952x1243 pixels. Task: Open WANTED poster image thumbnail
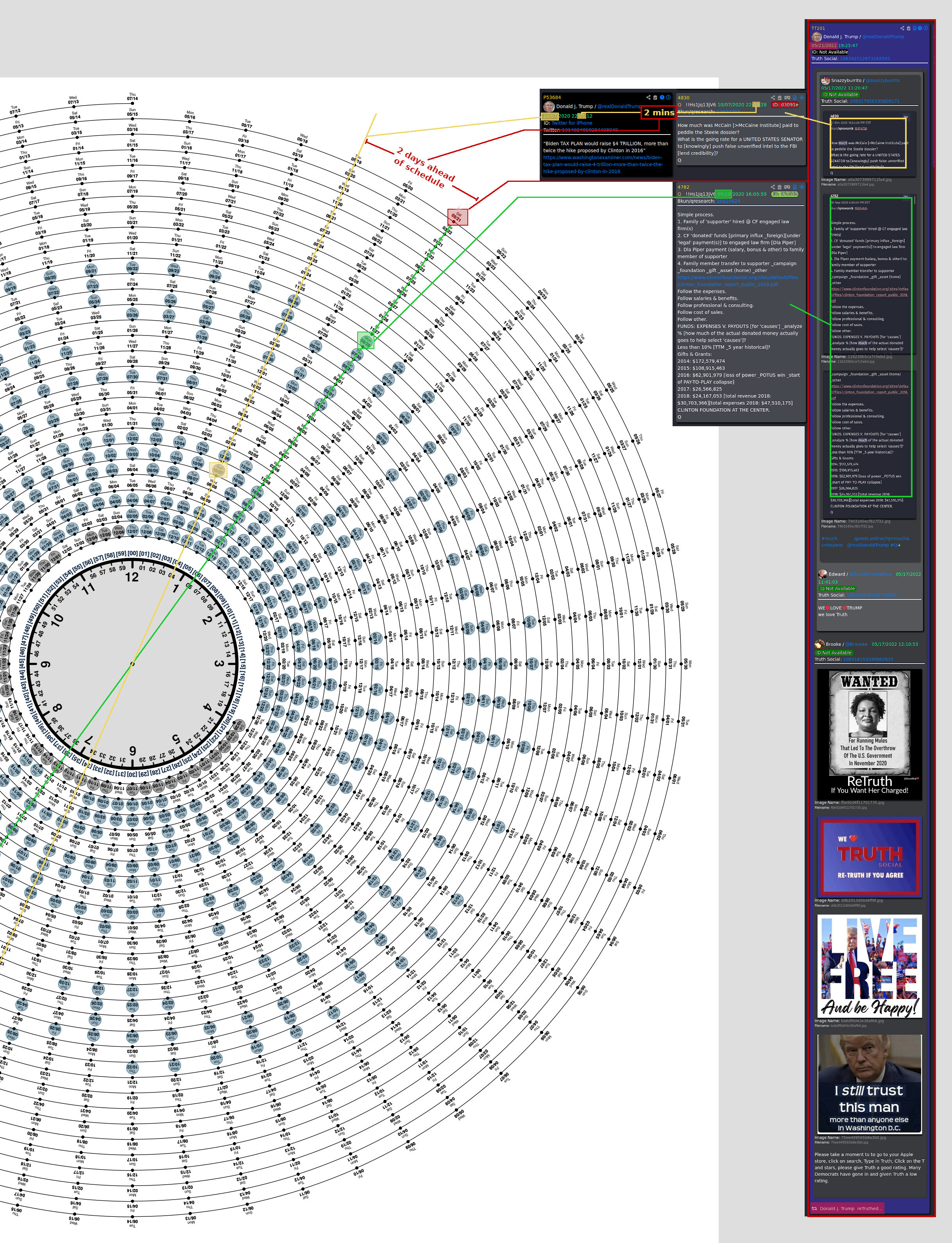coord(869,734)
